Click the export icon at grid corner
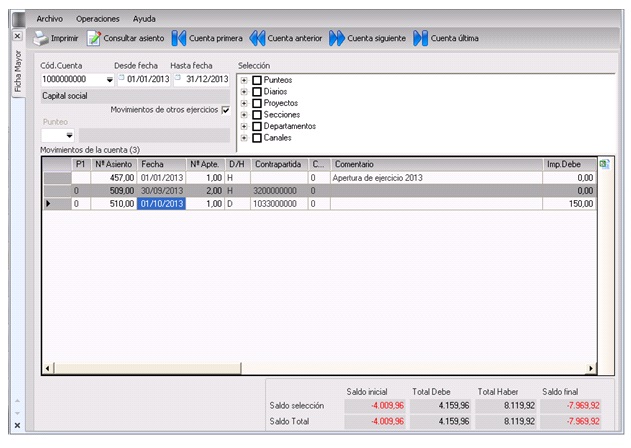 coord(604,163)
